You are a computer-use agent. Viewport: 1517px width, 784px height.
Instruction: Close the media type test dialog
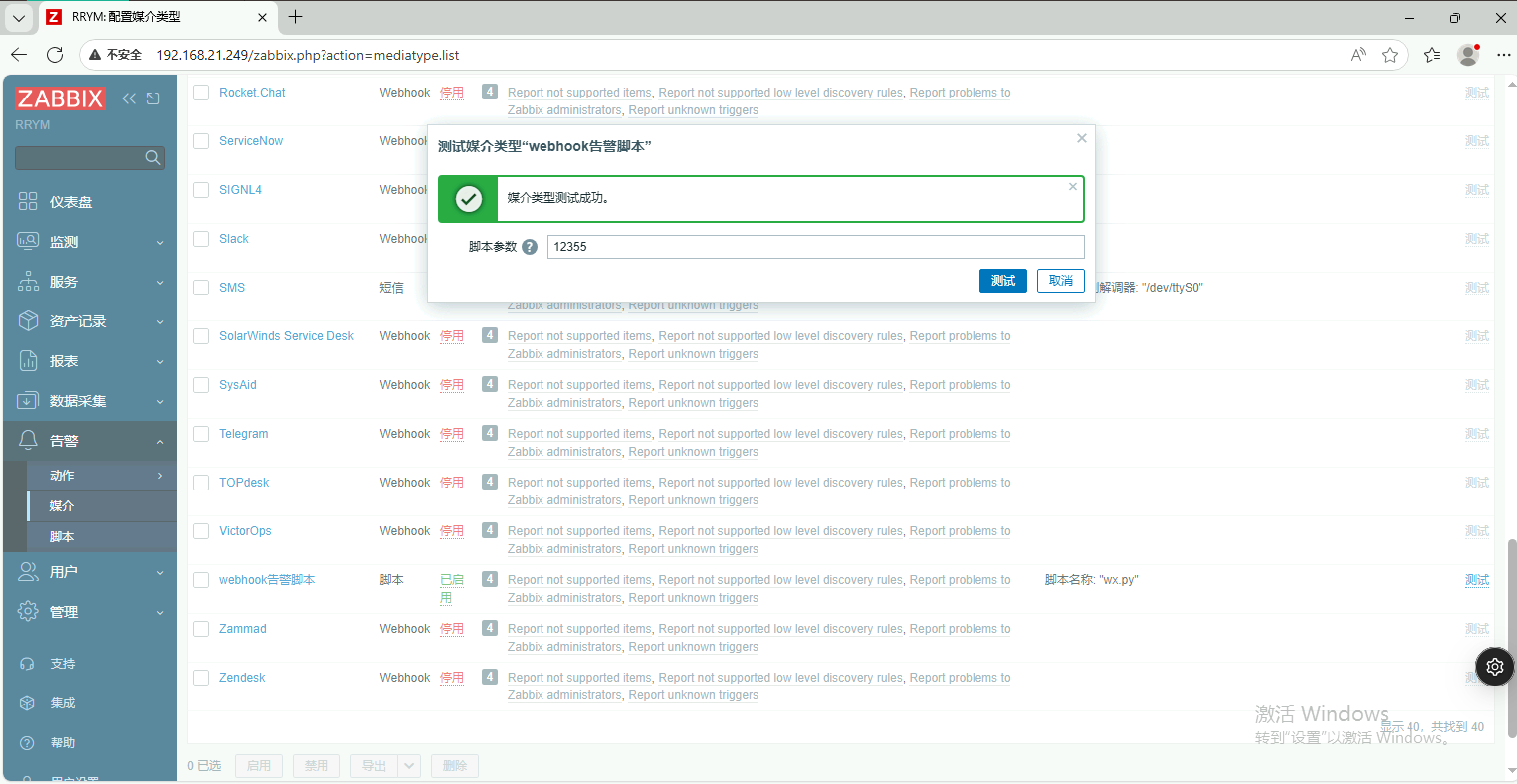1081,139
